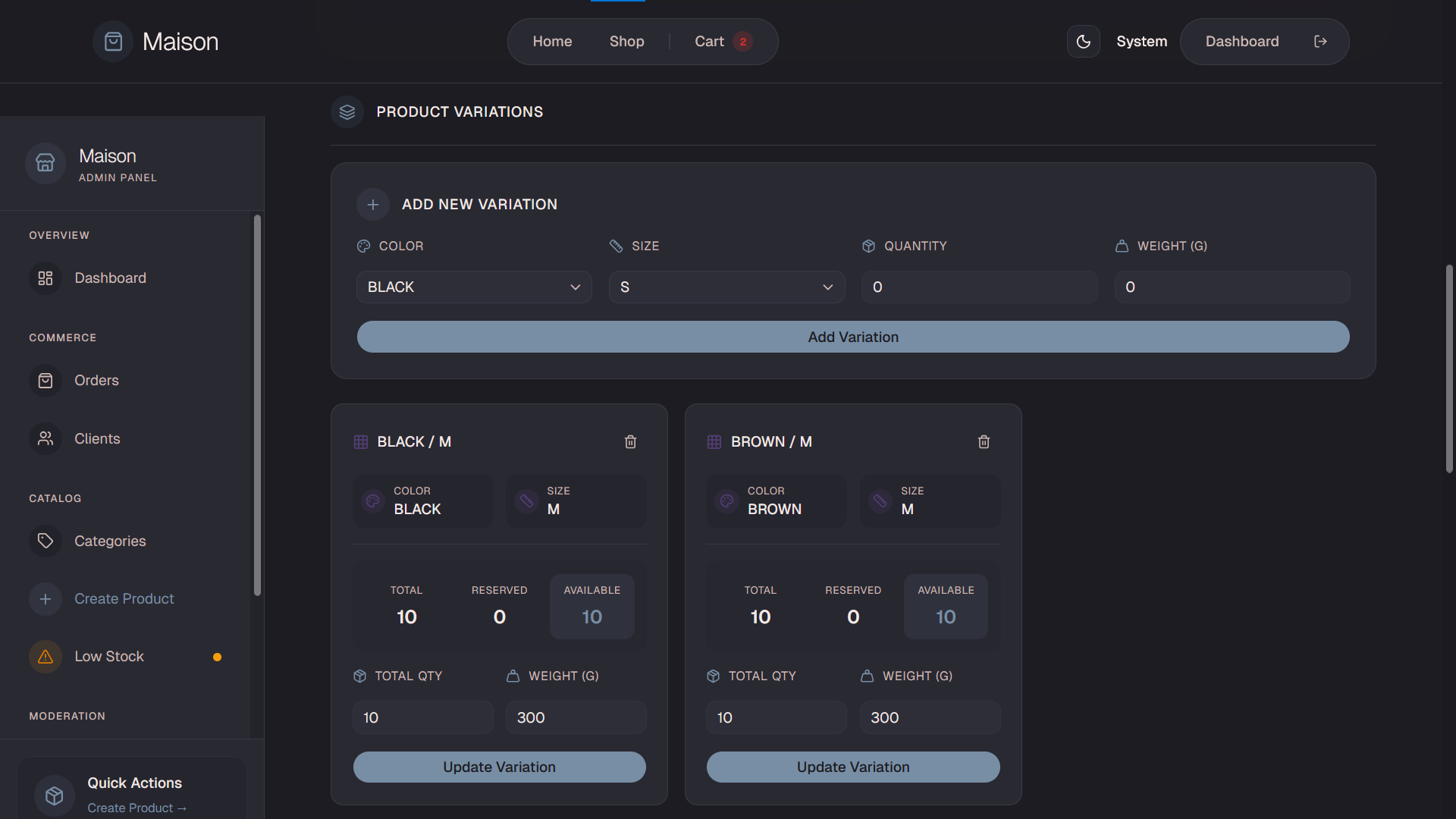Click the Create Product plus icon in sidebar
Screen dimensions: 1456x819
(x=45, y=599)
